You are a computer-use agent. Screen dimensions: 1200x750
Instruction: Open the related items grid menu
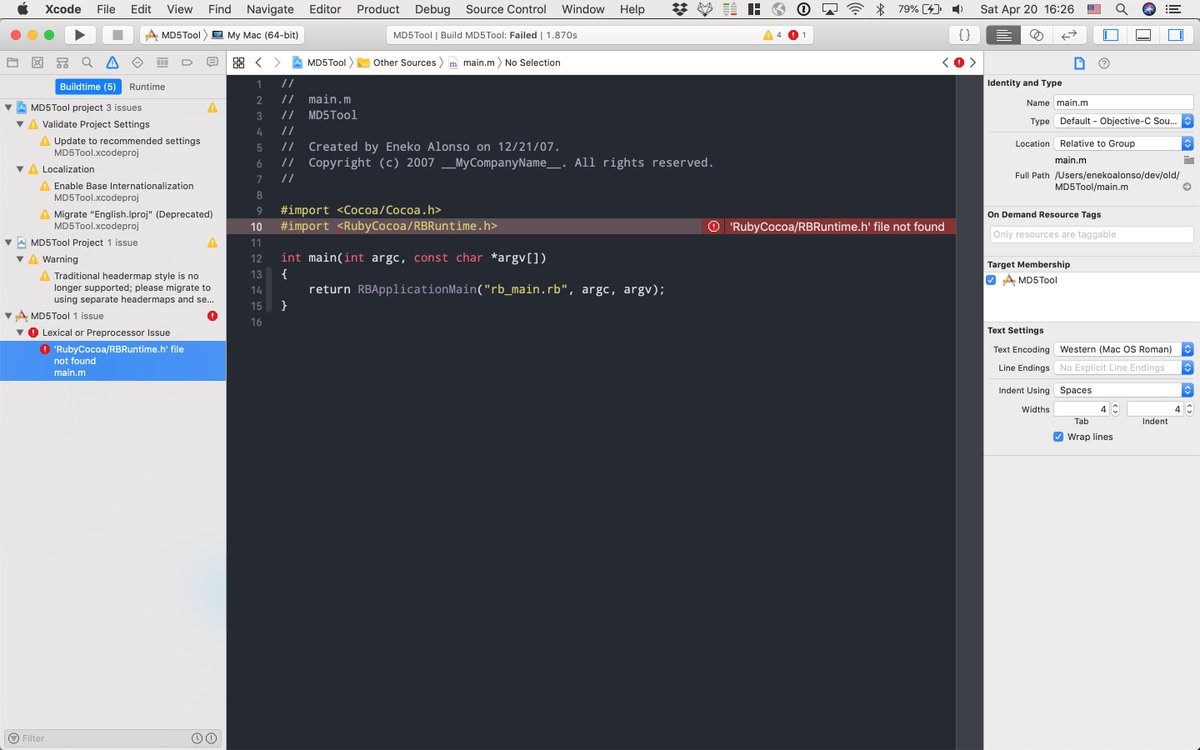point(239,62)
